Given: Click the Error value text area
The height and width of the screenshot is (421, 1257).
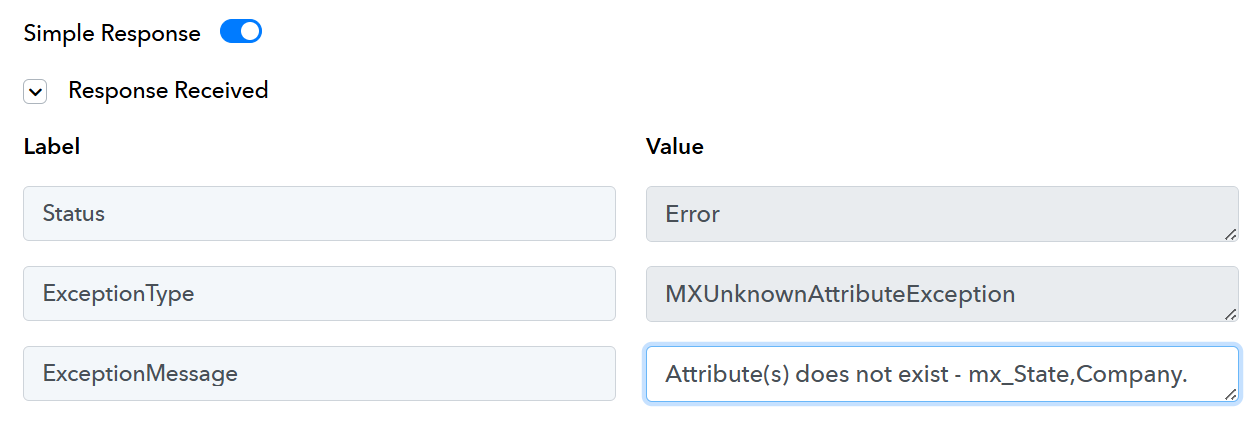Looking at the screenshot, I should point(943,214).
